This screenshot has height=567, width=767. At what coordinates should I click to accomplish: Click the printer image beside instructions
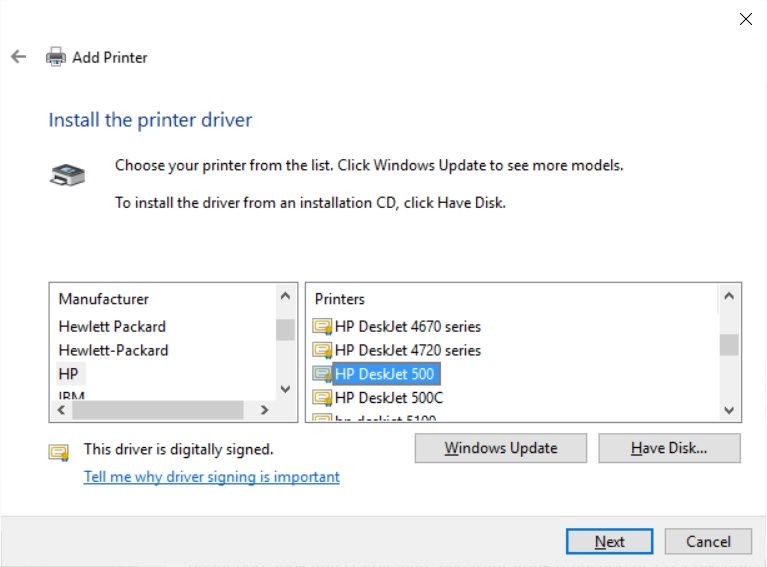(68, 175)
